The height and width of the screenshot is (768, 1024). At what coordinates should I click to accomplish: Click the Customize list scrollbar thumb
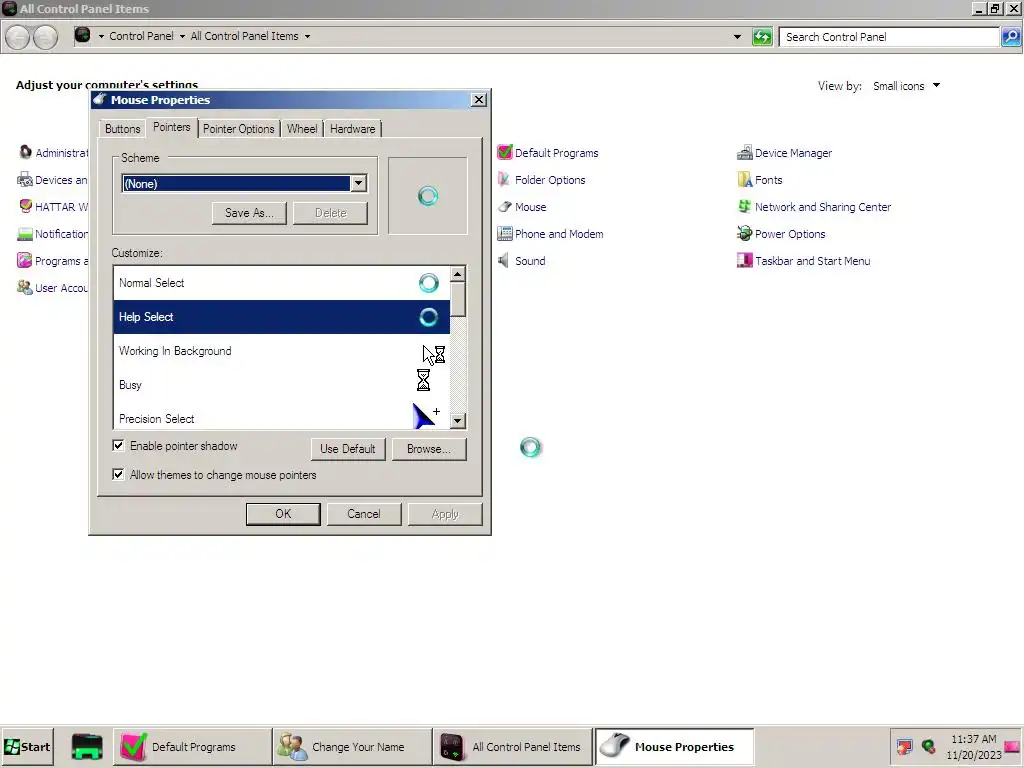(458, 299)
